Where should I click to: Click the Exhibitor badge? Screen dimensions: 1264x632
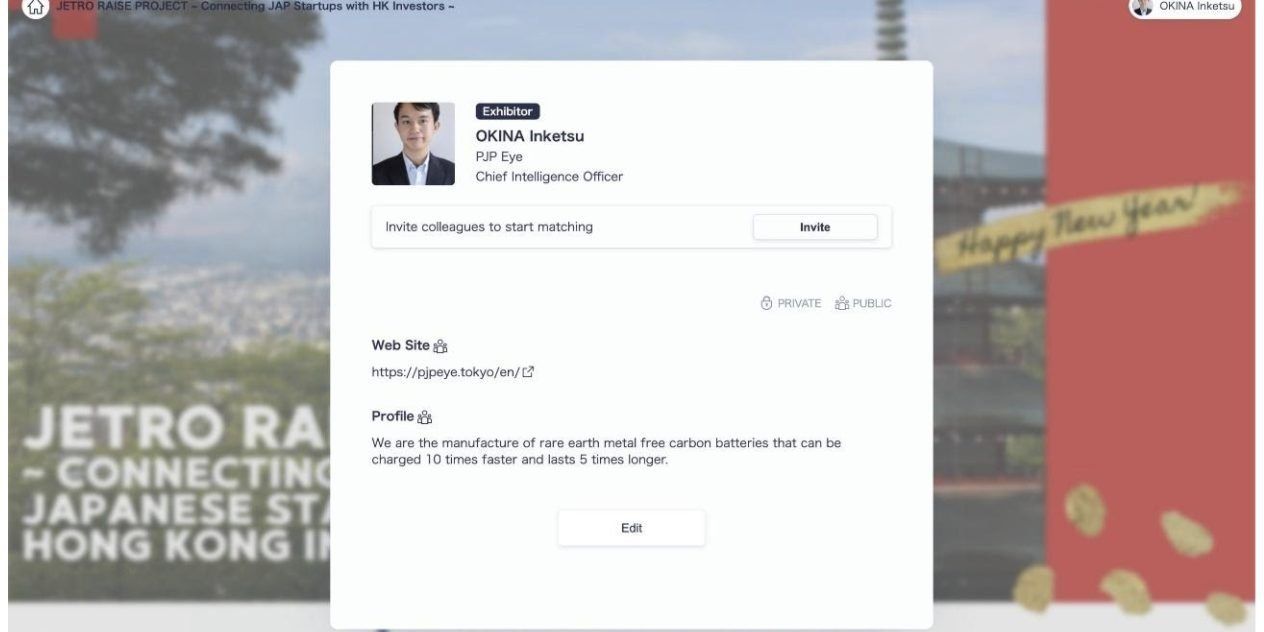click(508, 112)
